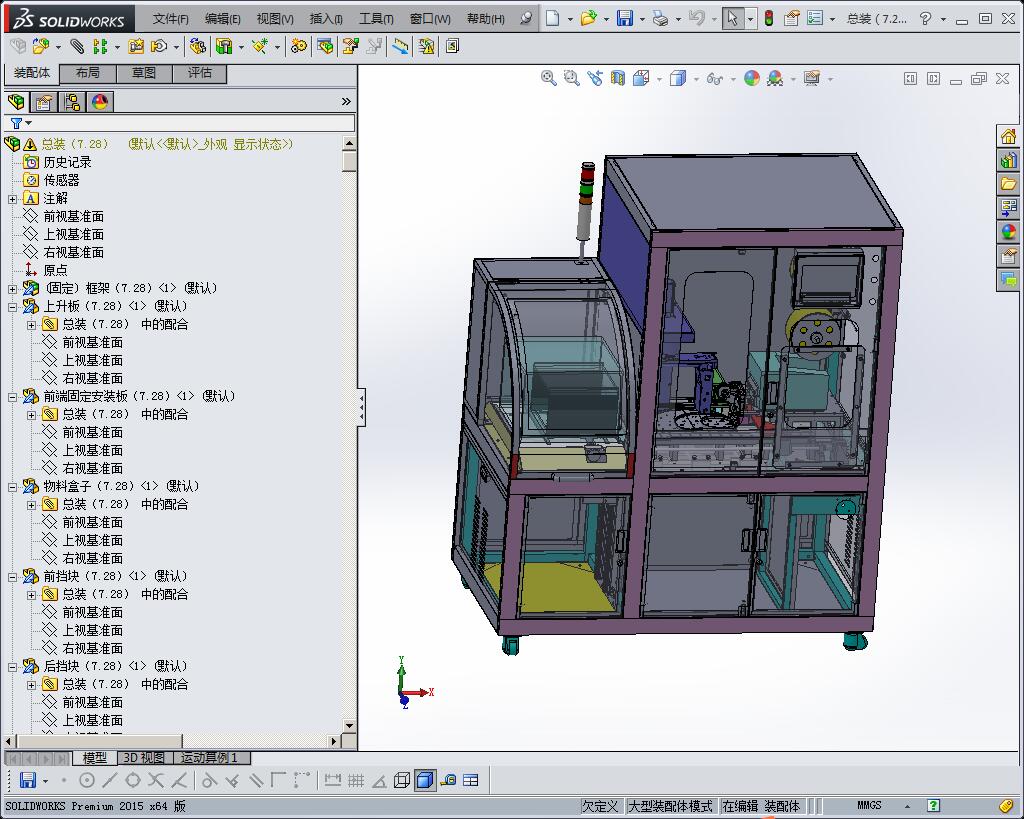Open the 工具(T) menu
The image size is (1024, 819).
coord(376,19)
